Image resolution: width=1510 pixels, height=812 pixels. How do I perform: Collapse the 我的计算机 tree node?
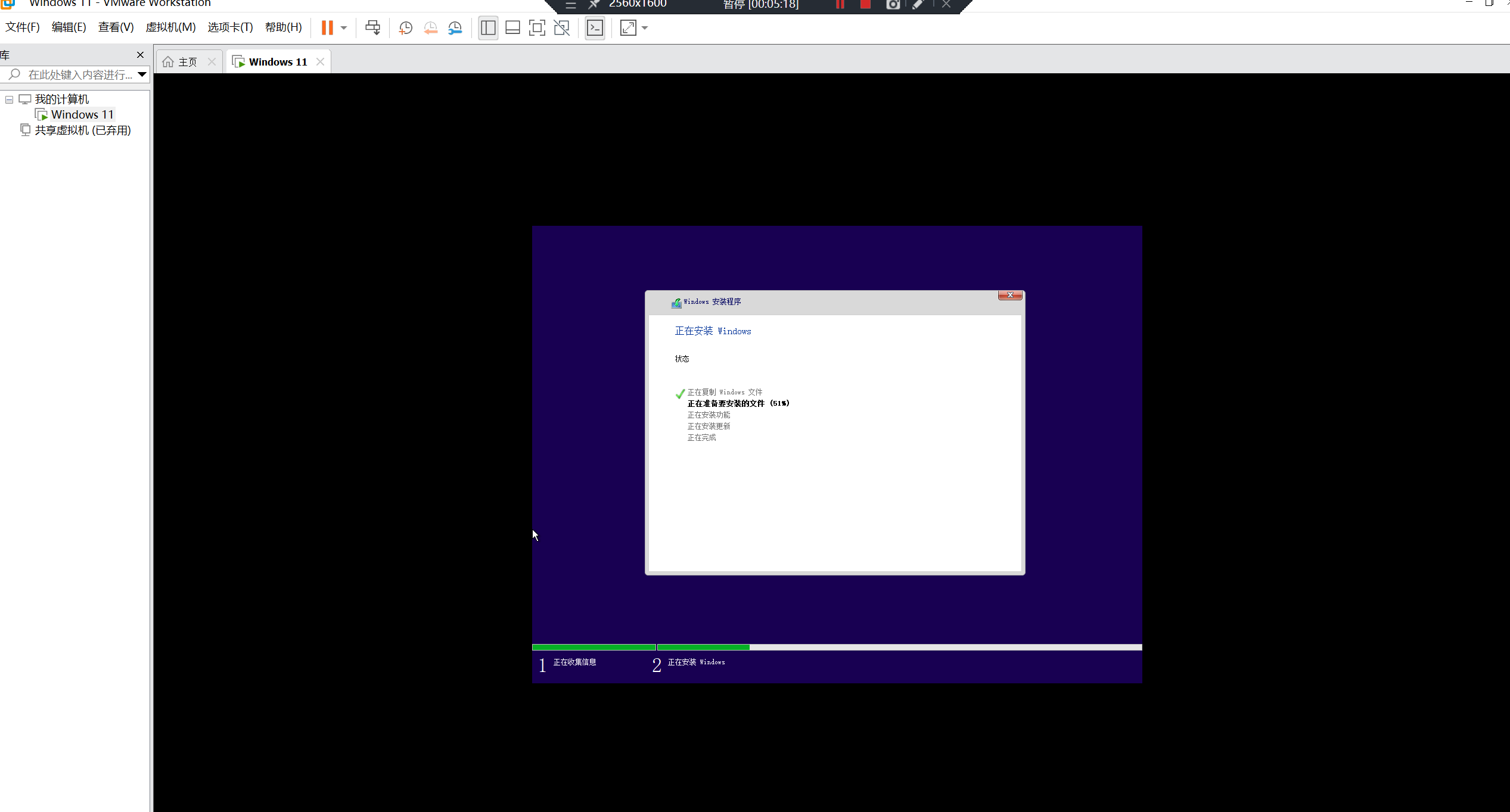click(x=10, y=99)
